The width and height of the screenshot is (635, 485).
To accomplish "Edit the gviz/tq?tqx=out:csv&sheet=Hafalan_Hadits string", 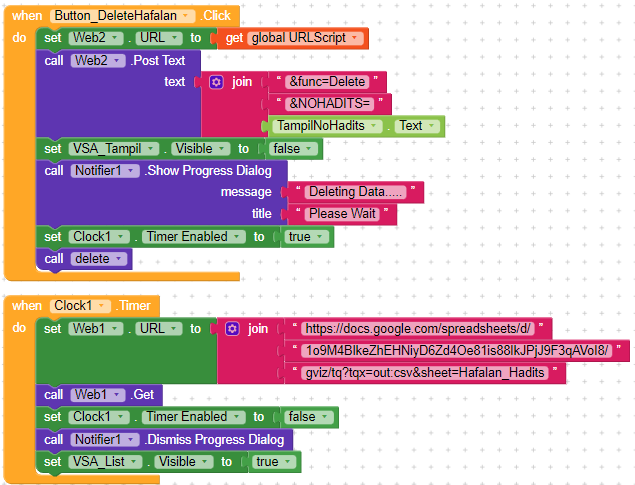I will tap(425, 373).
